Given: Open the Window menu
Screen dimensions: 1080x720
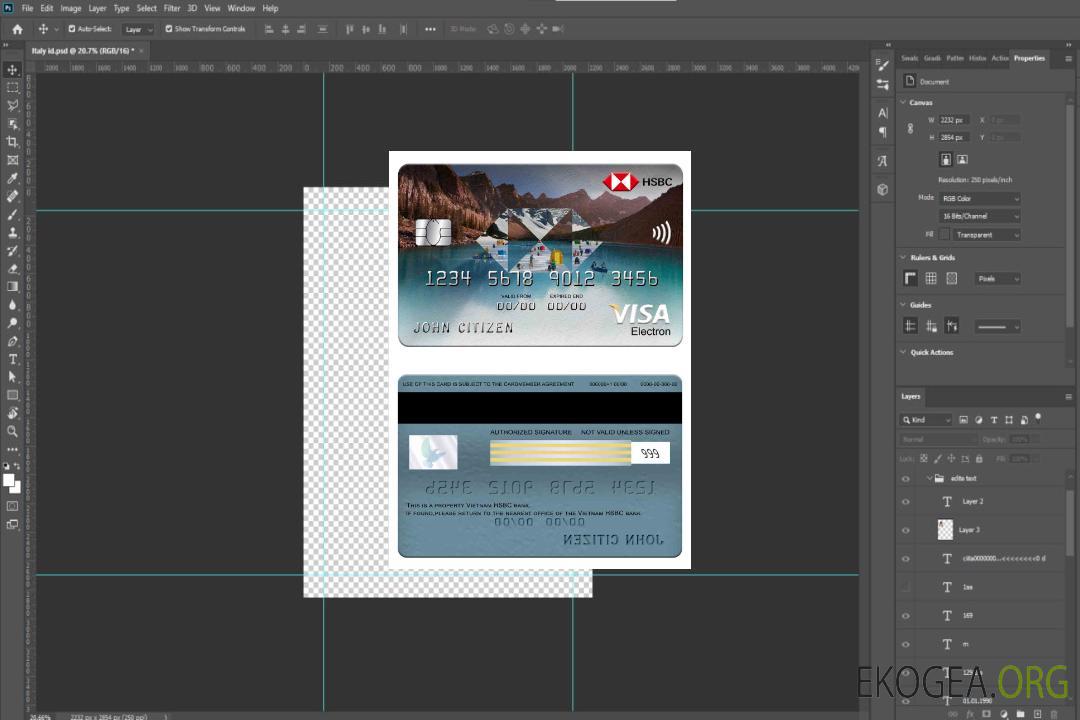Looking at the screenshot, I should 241,8.
